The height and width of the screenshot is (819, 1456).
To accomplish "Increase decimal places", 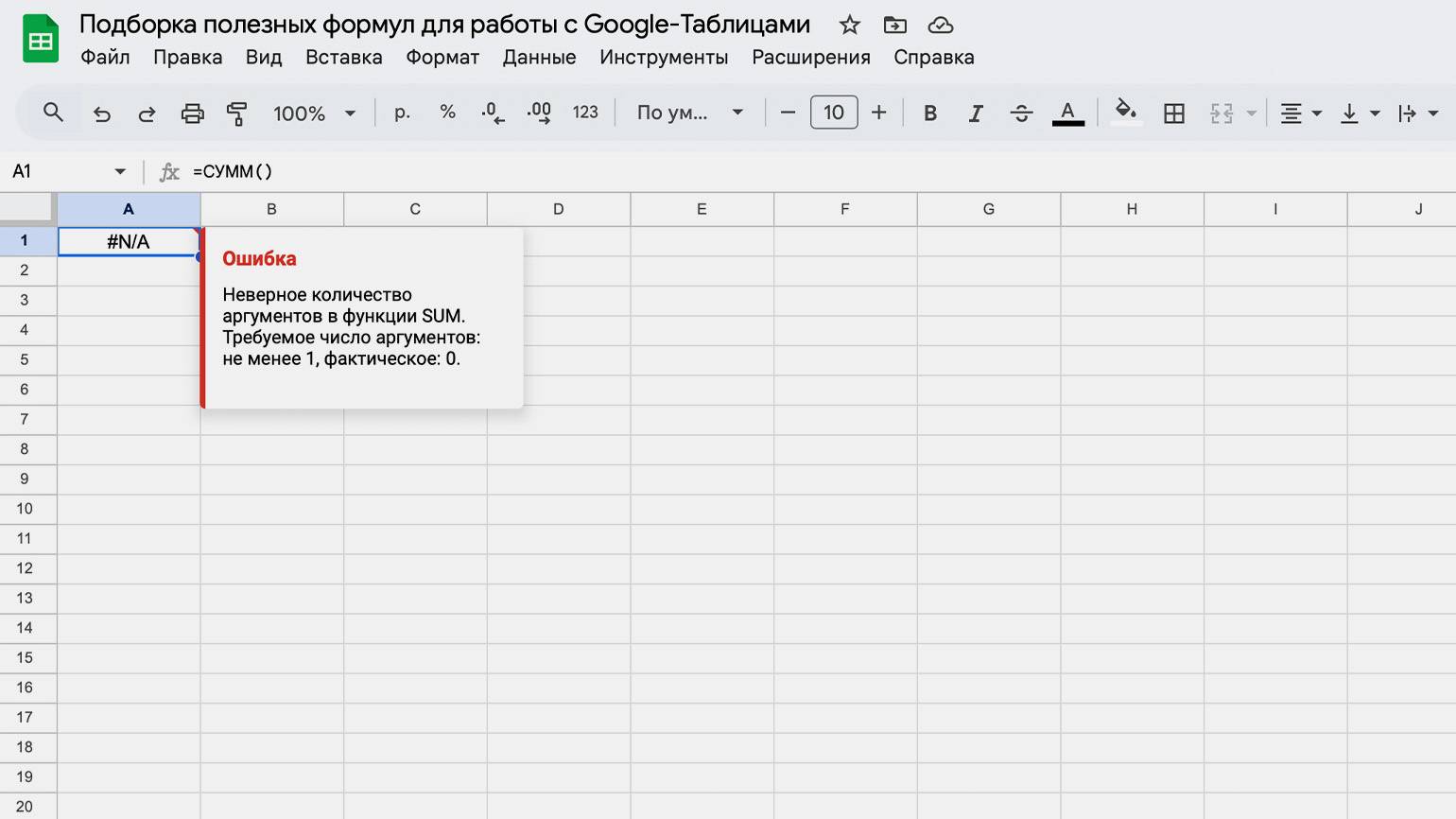I will 539,113.
